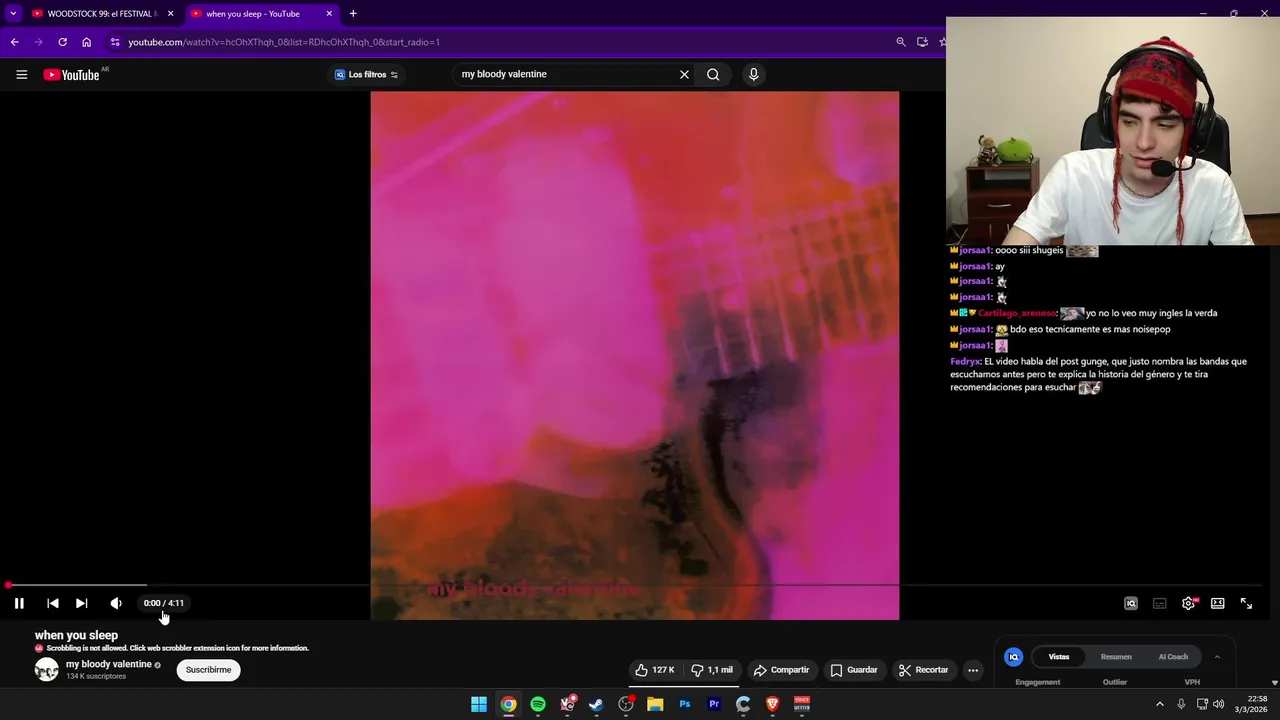
Task: Open Spotify from the taskbar
Action: click(538, 704)
